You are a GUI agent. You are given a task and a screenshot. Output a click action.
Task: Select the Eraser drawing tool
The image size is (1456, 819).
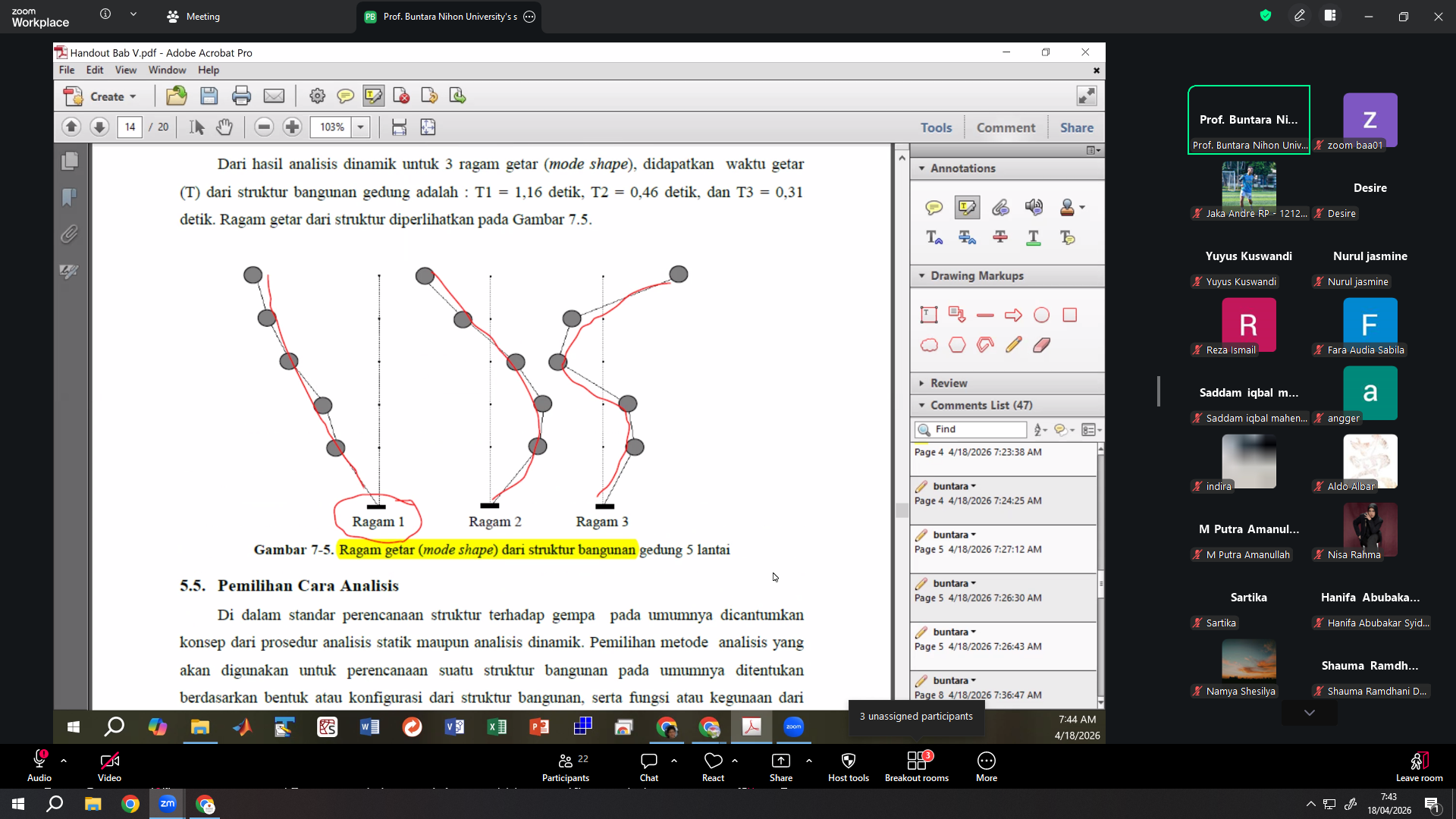pyautogui.click(x=1041, y=345)
